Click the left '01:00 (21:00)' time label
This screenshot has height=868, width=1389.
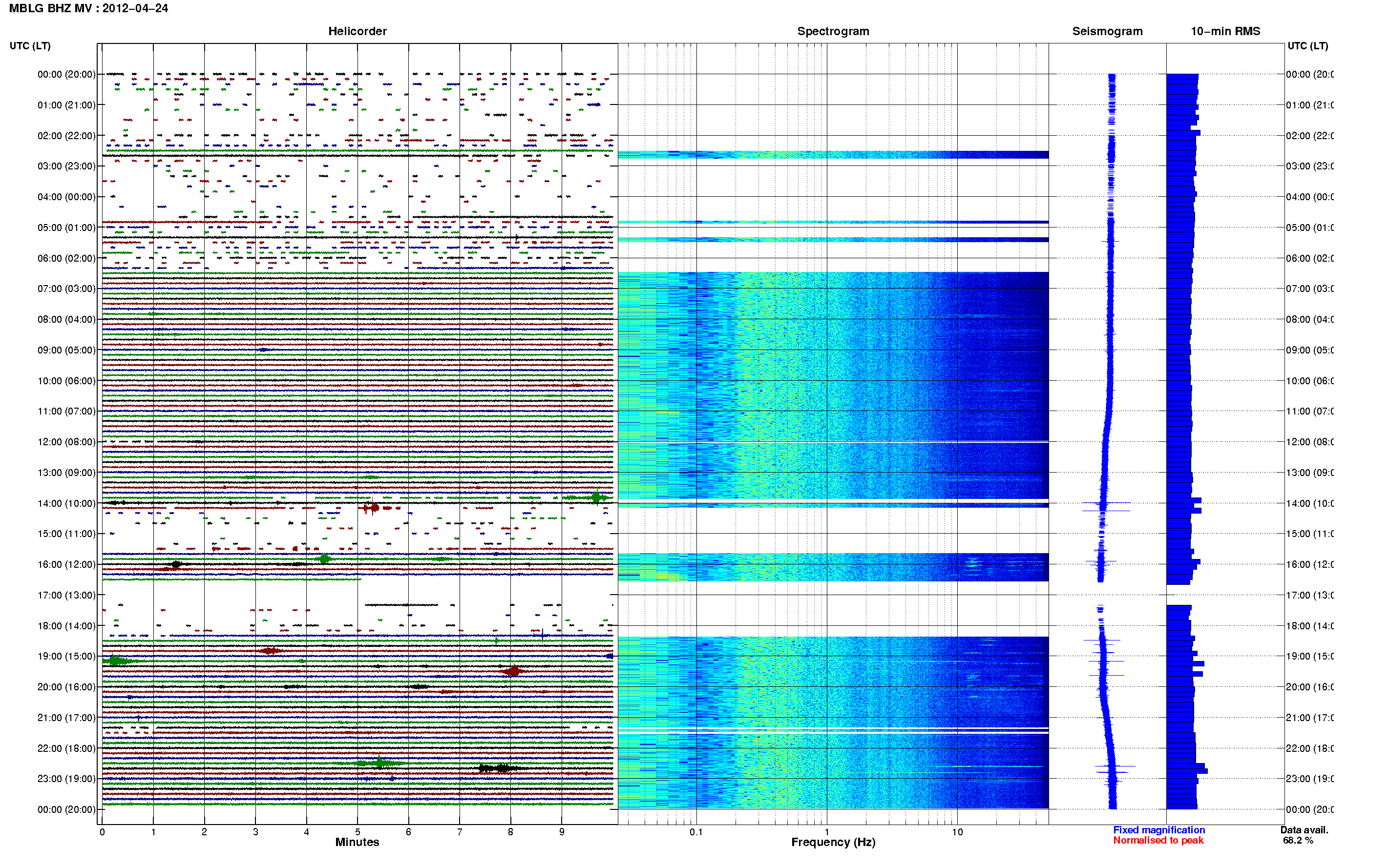point(66,105)
